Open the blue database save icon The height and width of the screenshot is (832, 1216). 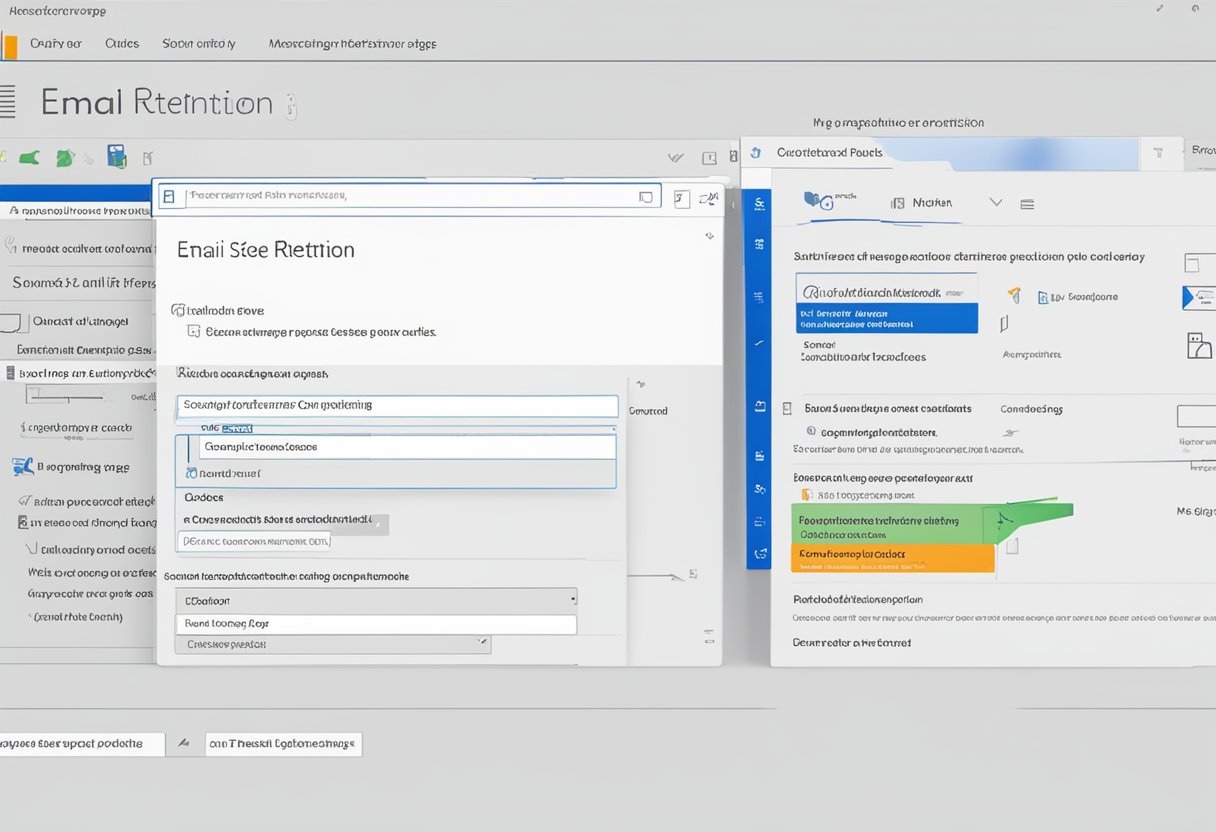pos(117,157)
